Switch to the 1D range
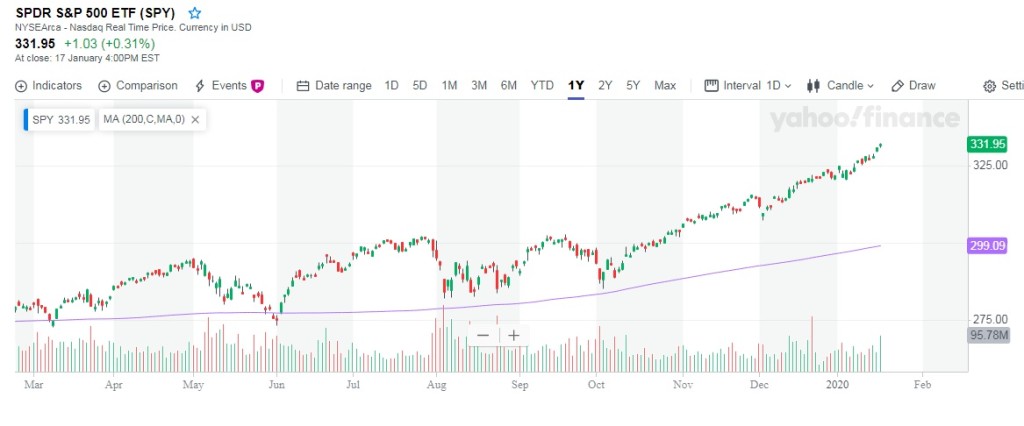 click(392, 86)
